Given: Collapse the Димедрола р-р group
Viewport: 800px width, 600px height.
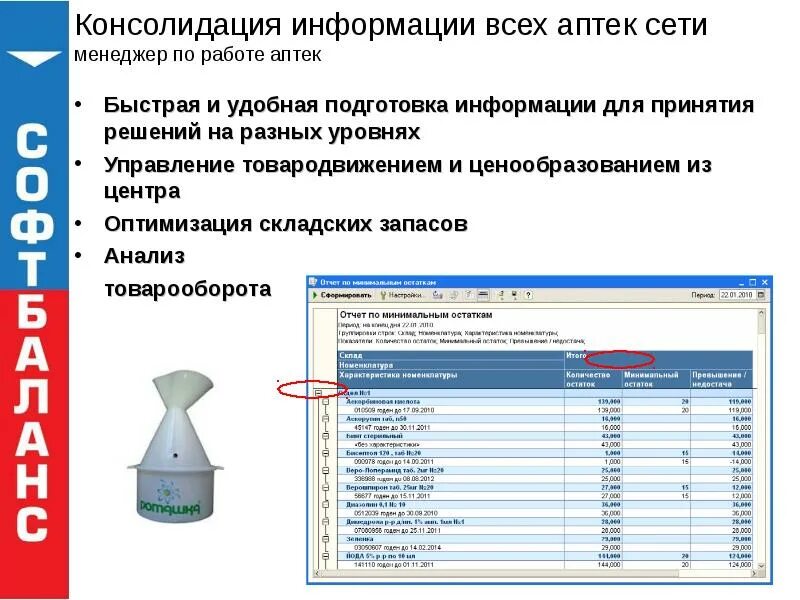Looking at the screenshot, I should tap(326, 522).
